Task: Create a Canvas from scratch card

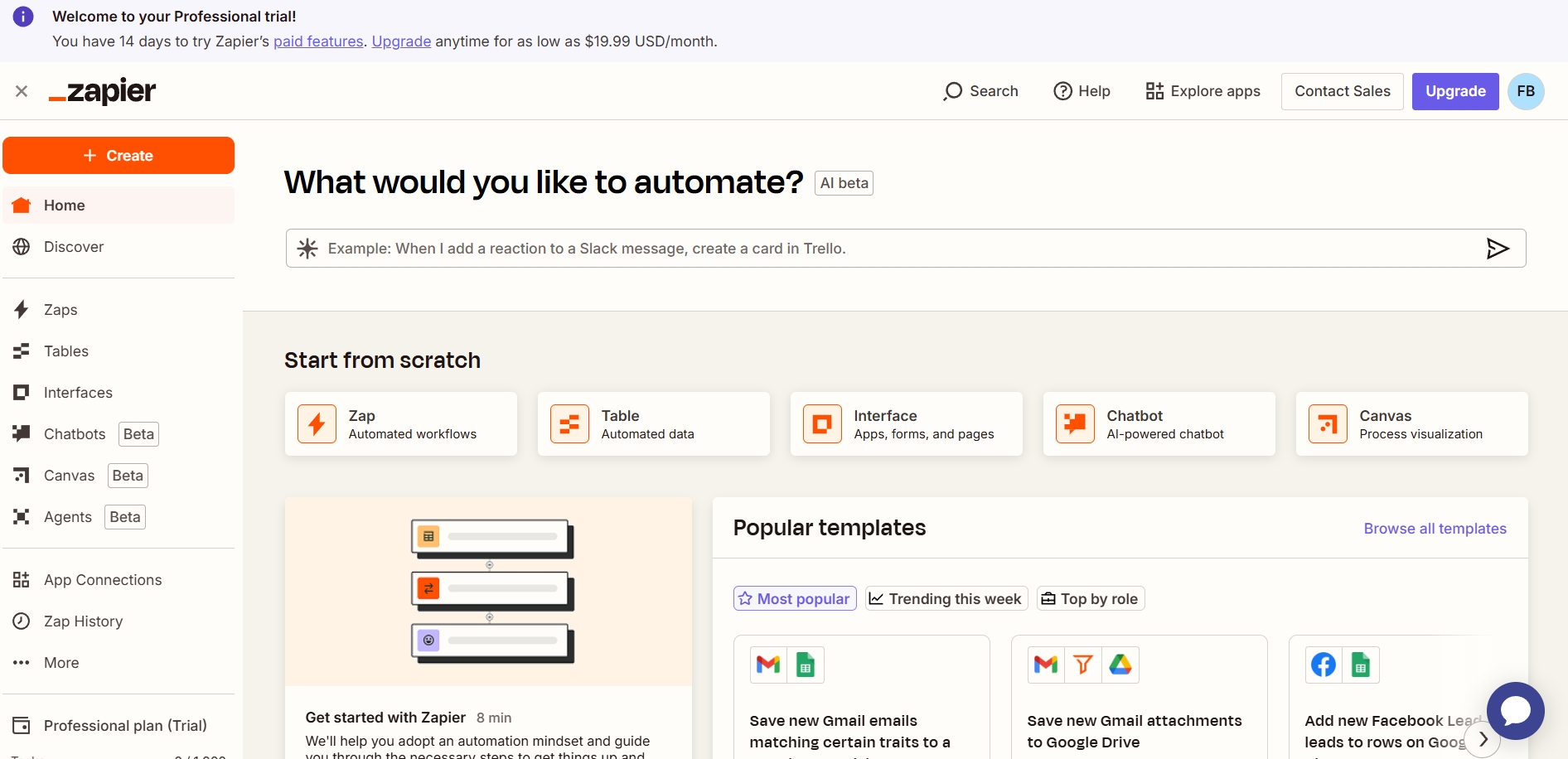Action: pos(1412,424)
